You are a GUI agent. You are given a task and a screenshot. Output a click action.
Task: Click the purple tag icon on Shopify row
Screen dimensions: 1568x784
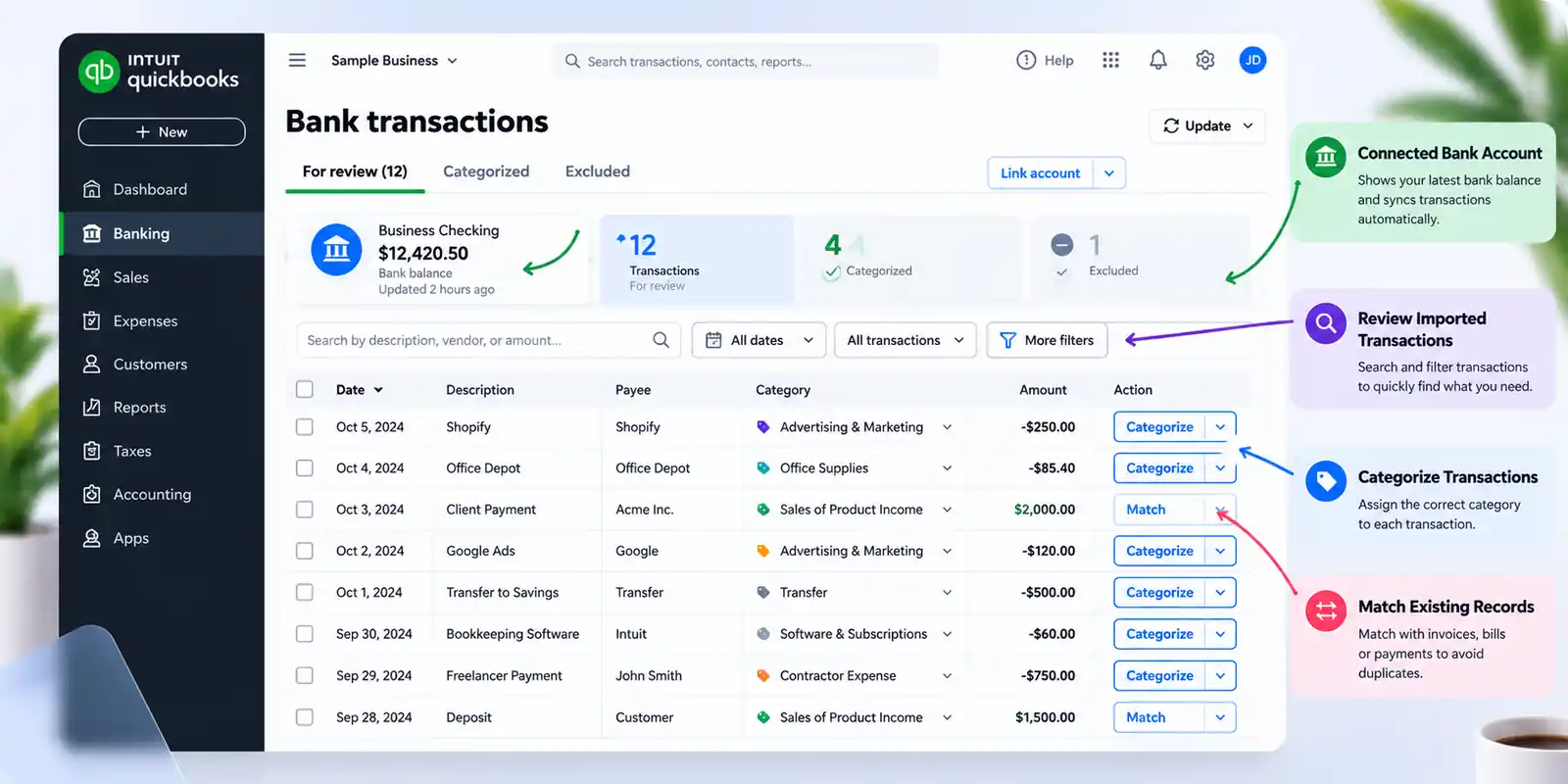coord(763,427)
